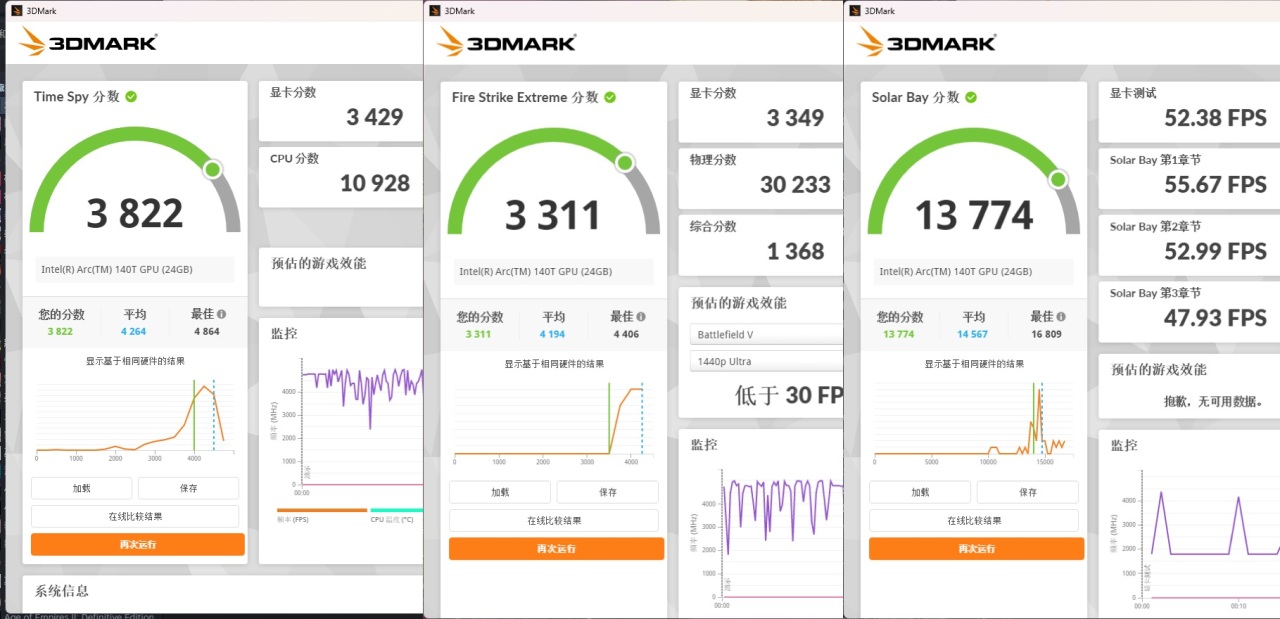
Task: Click Fire Strike Extreme score distribution chart
Action: point(553,422)
